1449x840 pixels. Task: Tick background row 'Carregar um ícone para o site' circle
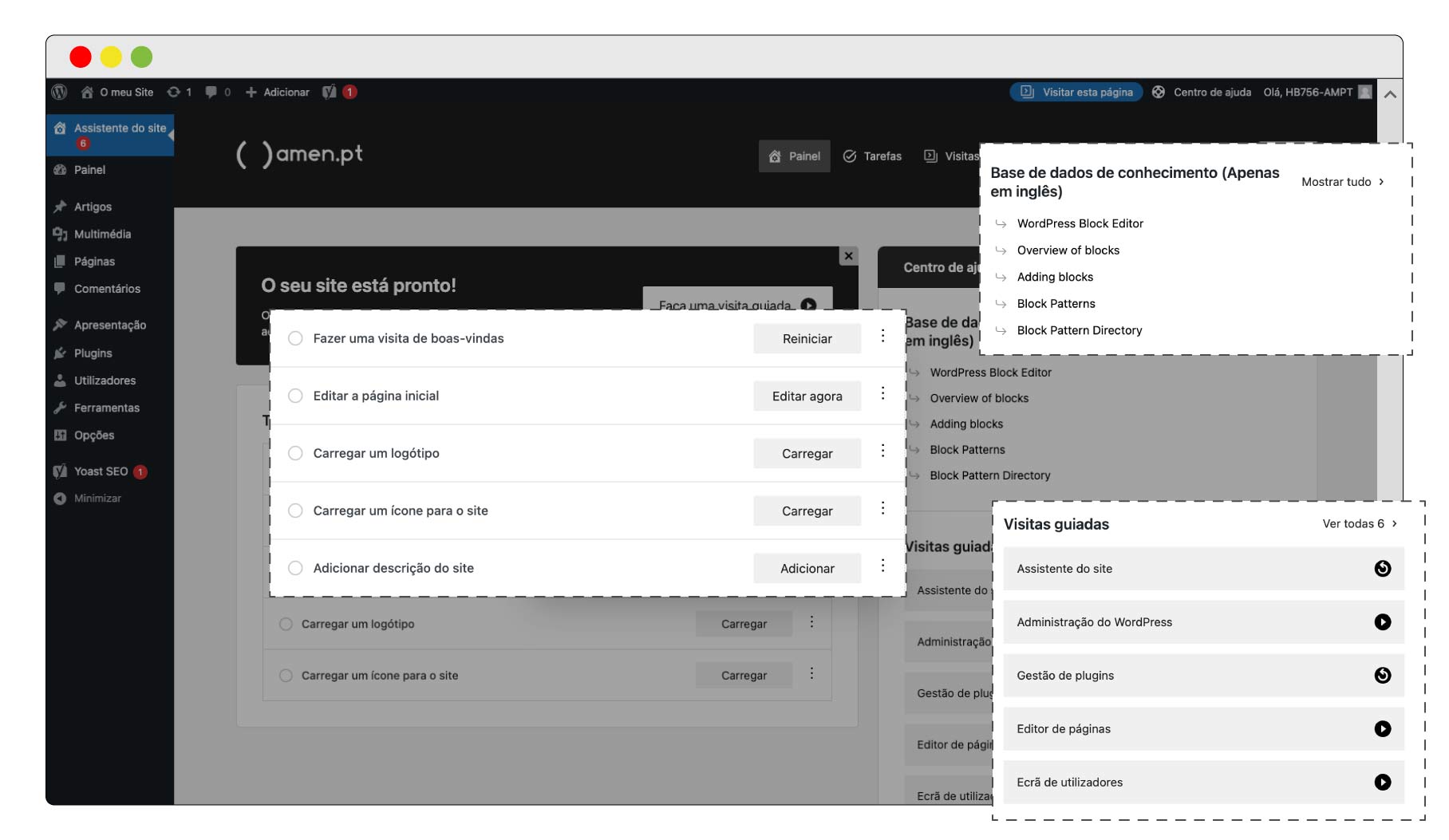tap(286, 676)
